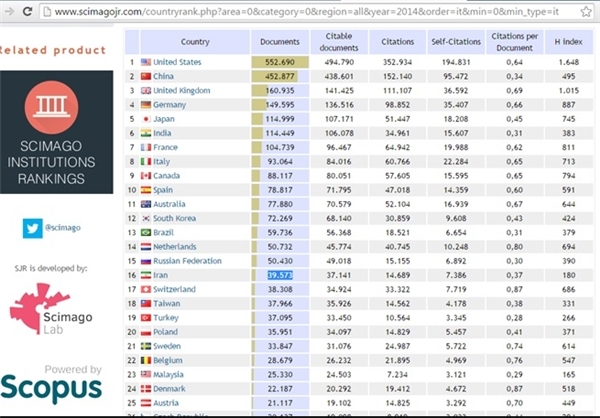Viewport: 600px width, 418px height.
Task: Open the @scimago Twitter link
Action: click(63, 228)
